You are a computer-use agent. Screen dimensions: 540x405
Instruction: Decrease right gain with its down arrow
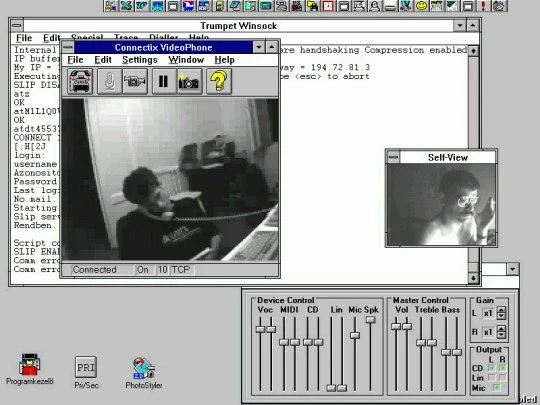[x=501, y=335]
